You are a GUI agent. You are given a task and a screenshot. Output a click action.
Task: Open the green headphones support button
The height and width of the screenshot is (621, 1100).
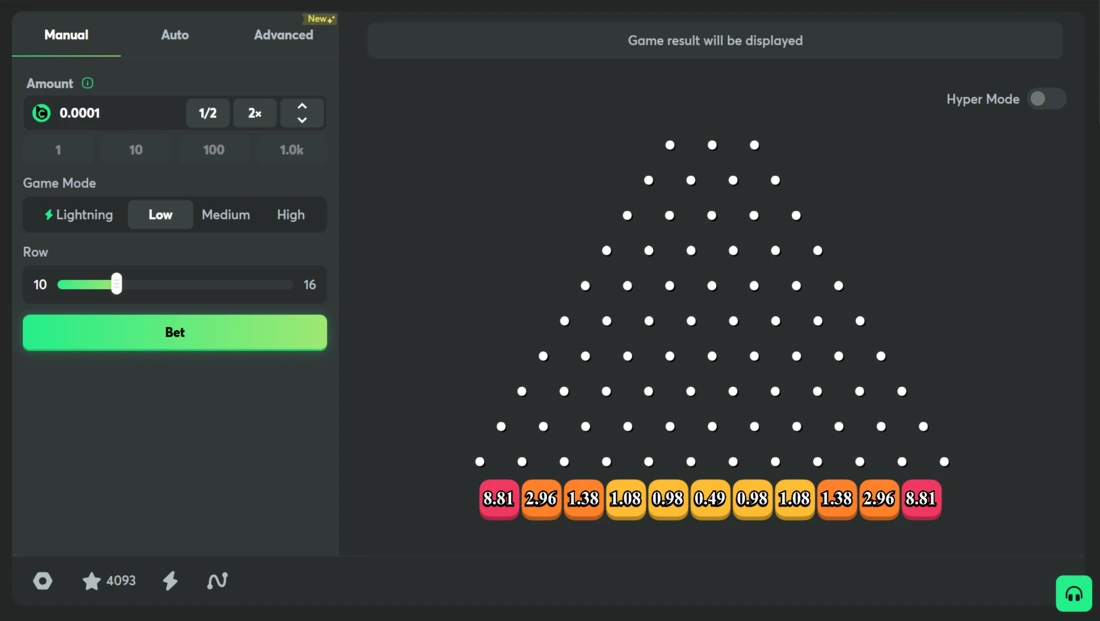[x=1073, y=593]
